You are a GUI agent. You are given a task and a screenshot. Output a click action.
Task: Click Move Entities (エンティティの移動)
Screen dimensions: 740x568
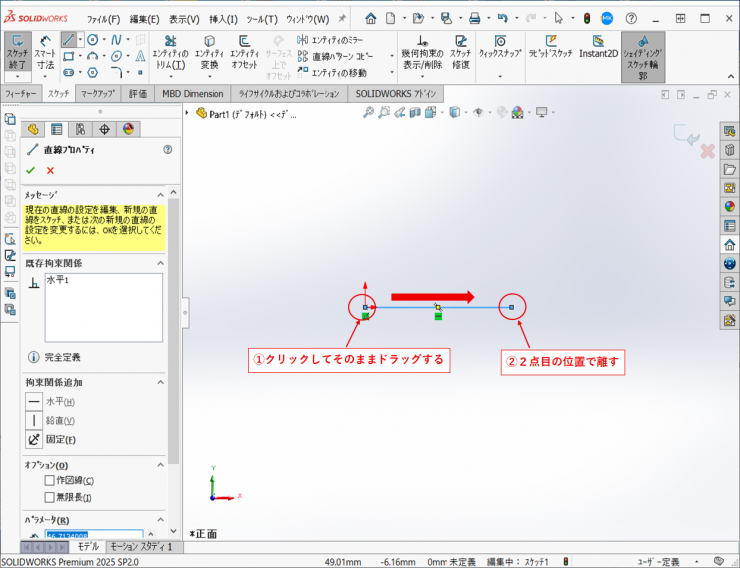click(332, 73)
